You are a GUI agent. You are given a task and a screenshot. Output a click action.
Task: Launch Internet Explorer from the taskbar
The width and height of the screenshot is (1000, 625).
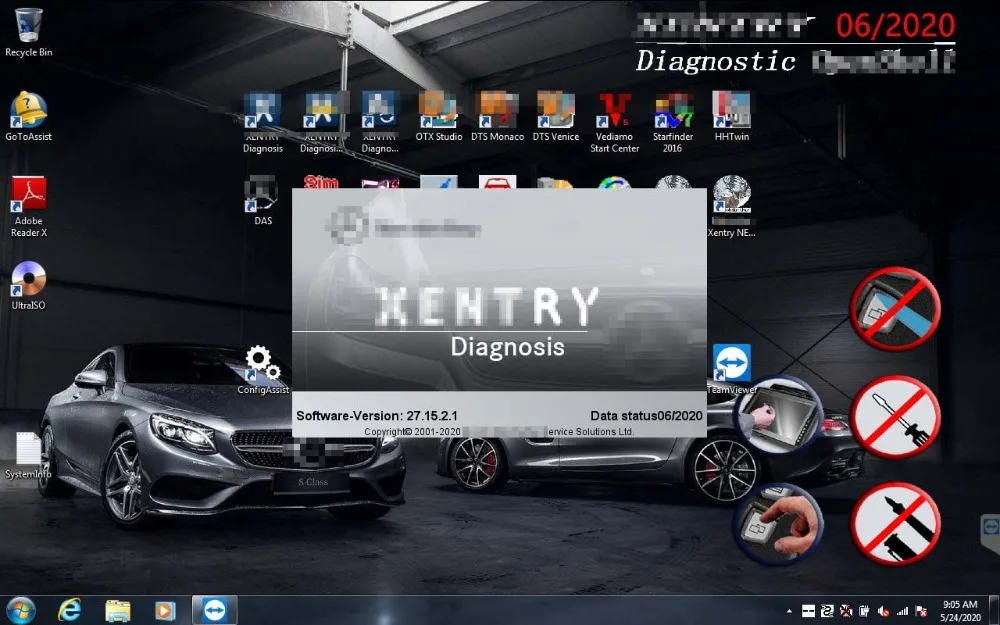coord(69,610)
